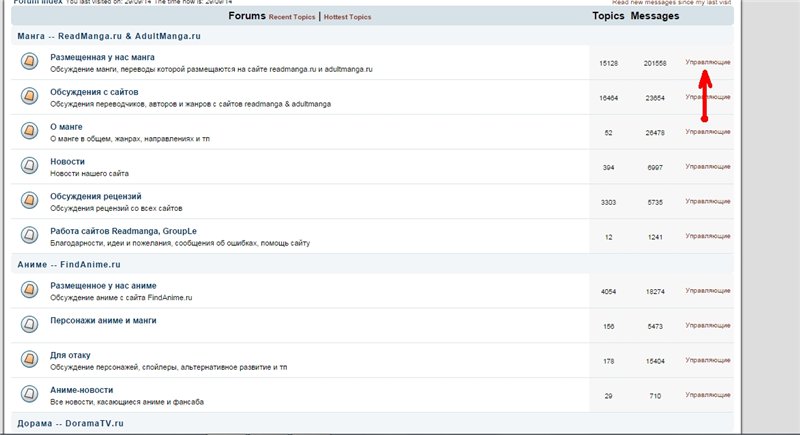Click messages count 26478
Screen dimensions: 800x435
(655, 133)
